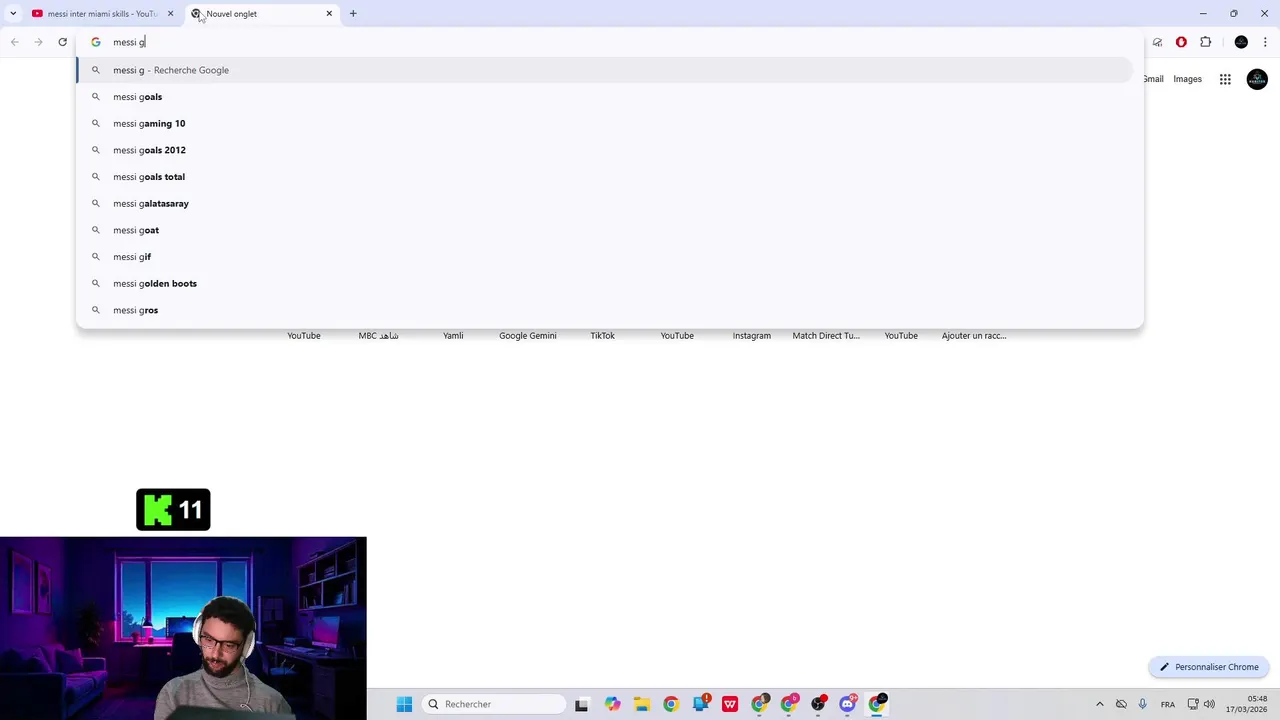Open the Match Direct Tu... shortcut
Image resolution: width=1280 pixels, height=720 pixels.
point(826,336)
